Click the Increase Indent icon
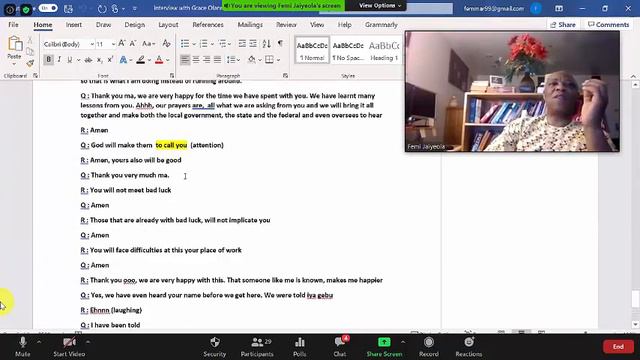The height and width of the screenshot is (360, 640). pos(253,43)
